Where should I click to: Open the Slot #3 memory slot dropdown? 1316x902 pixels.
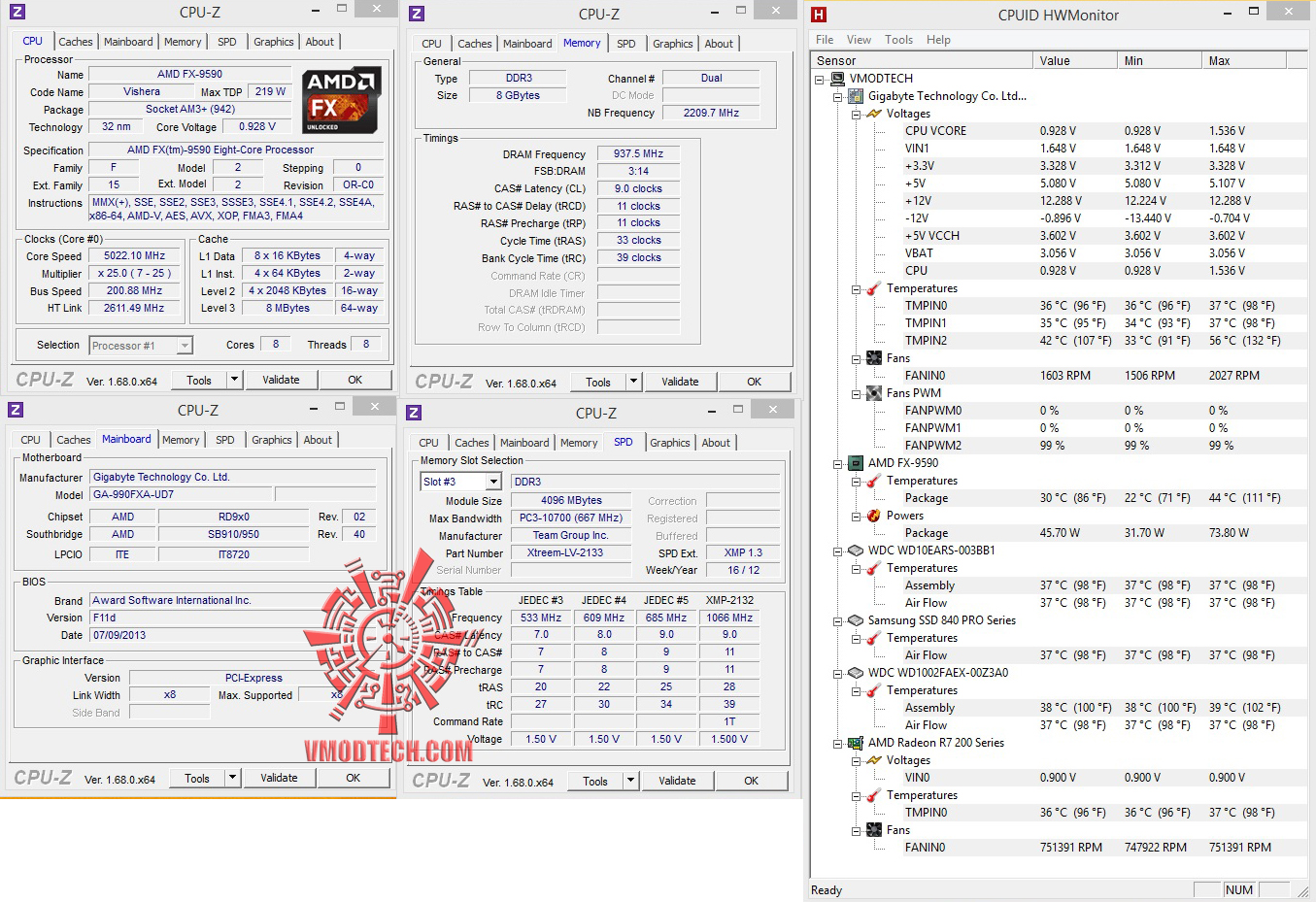click(x=493, y=482)
